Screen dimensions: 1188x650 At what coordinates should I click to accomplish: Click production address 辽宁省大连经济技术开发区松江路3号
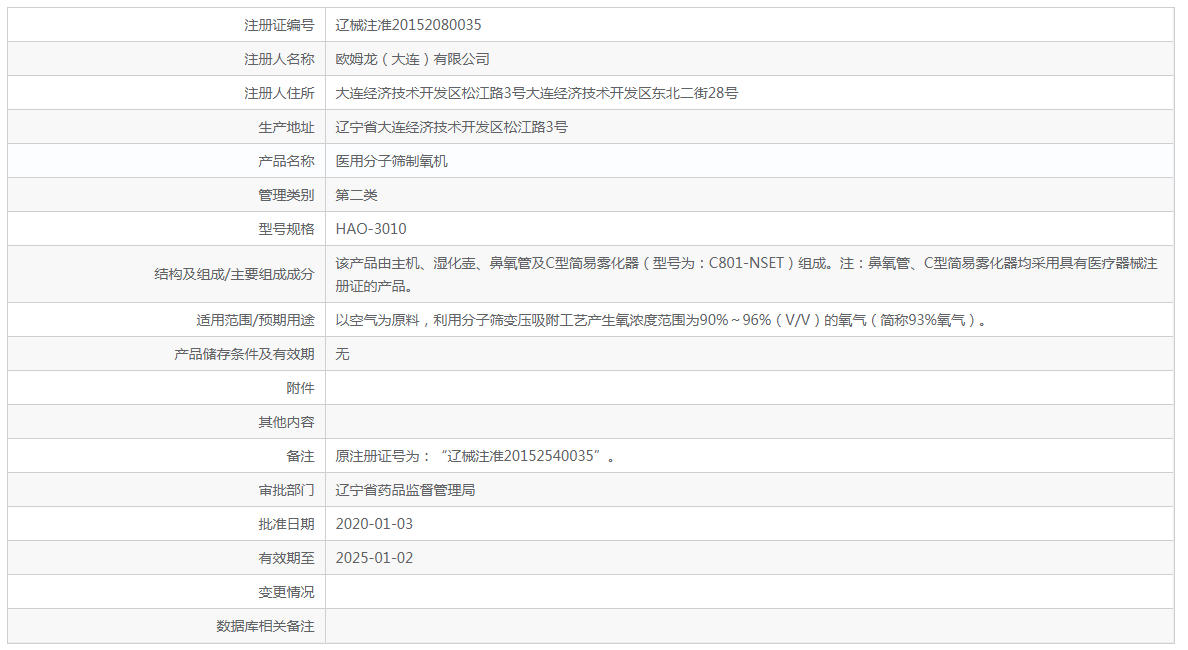(x=451, y=127)
